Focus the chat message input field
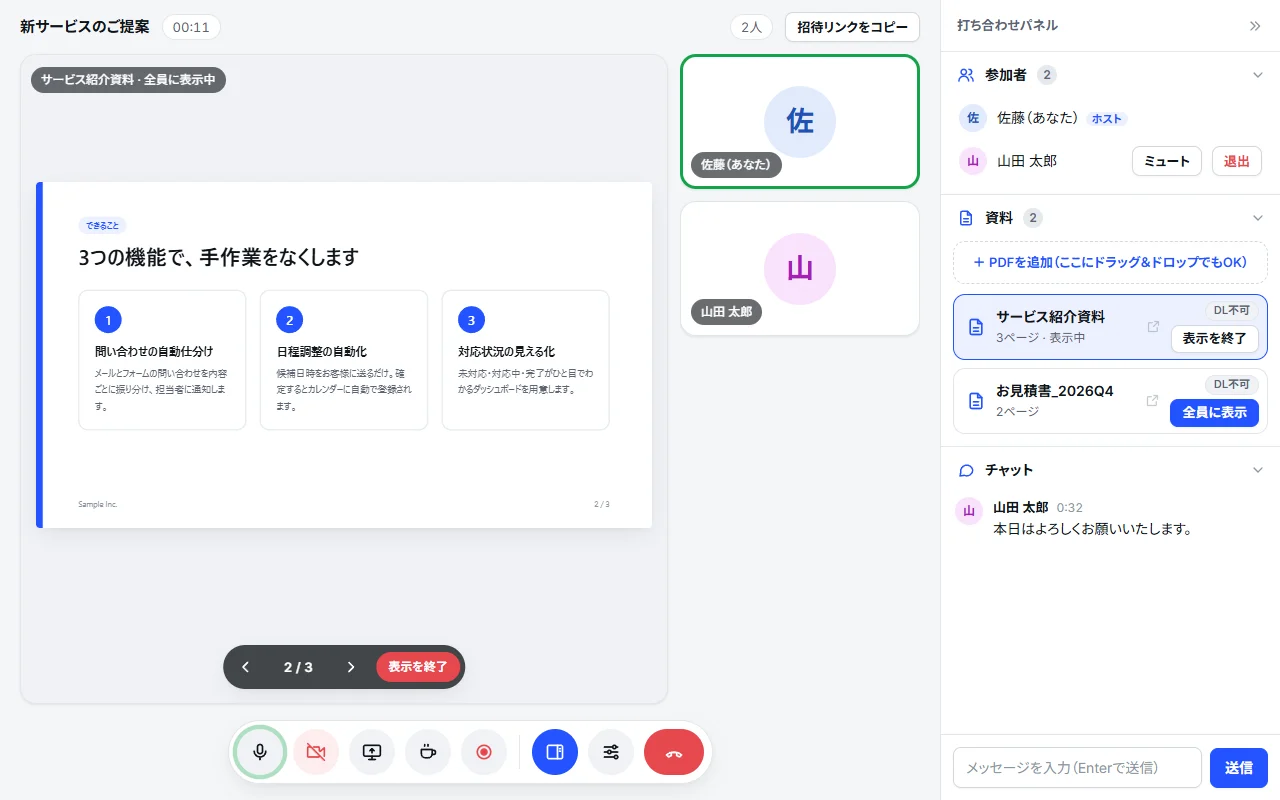The image size is (1280, 800). click(1077, 768)
